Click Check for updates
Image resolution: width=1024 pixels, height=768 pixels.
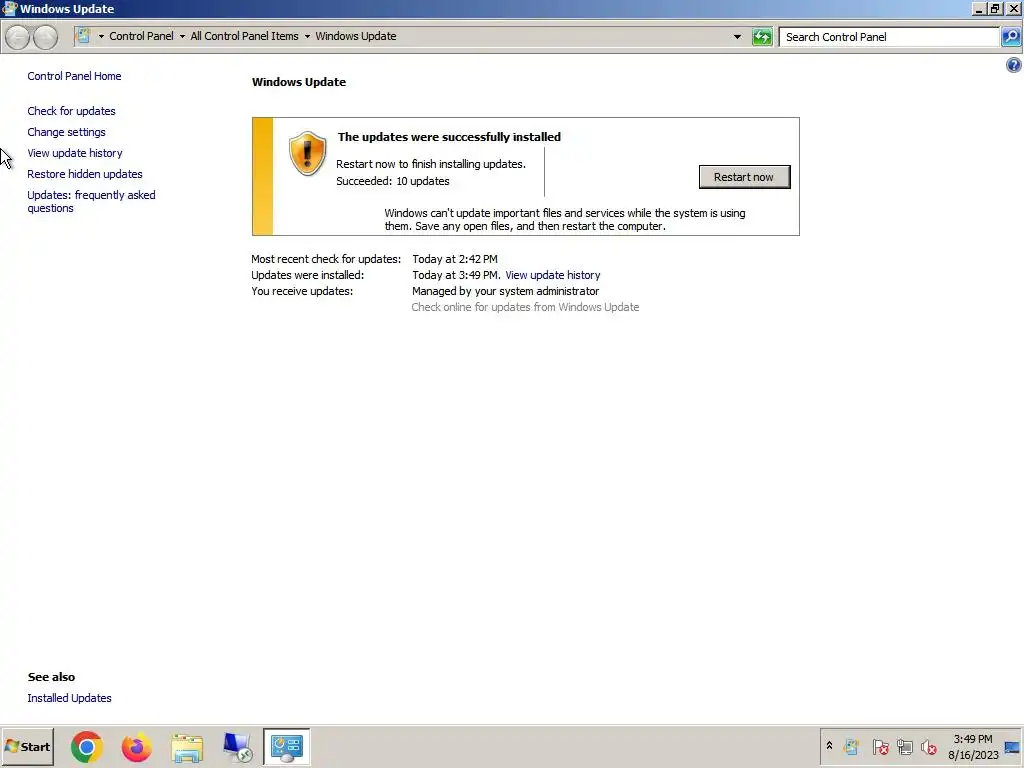pos(71,111)
